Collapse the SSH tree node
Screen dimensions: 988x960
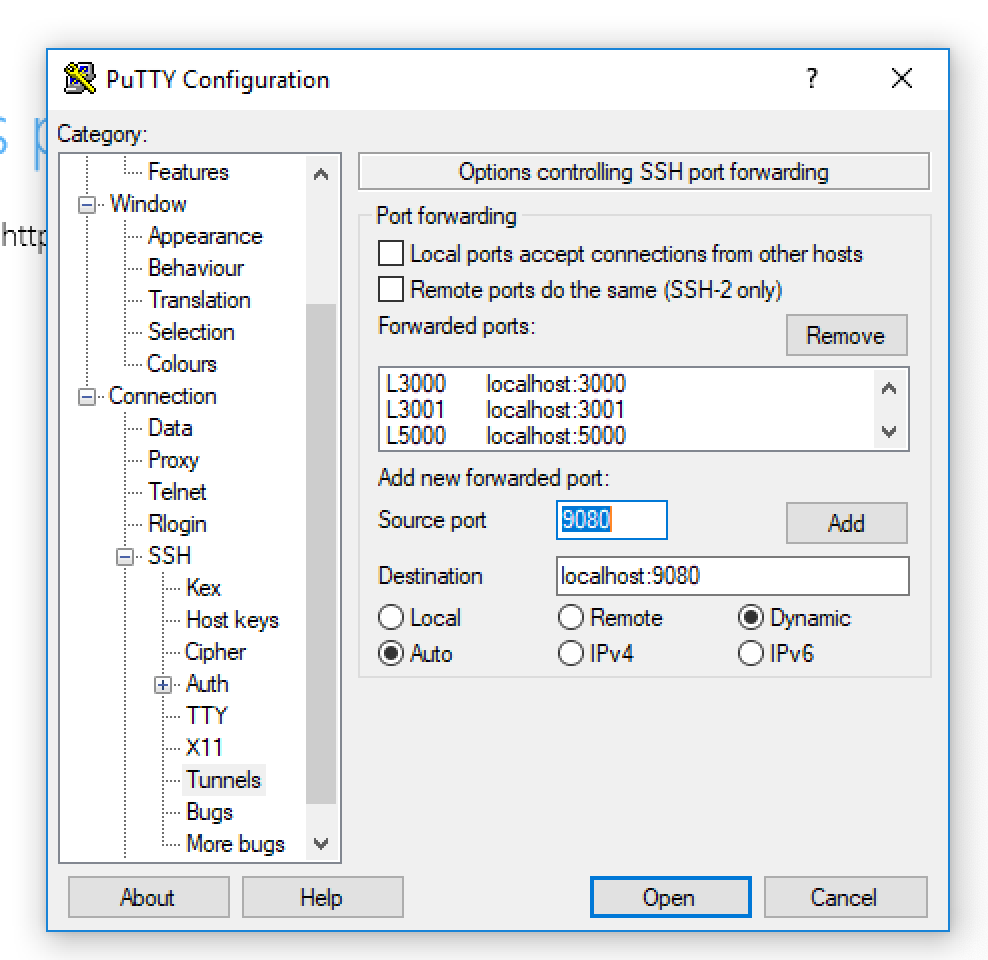tap(125, 557)
